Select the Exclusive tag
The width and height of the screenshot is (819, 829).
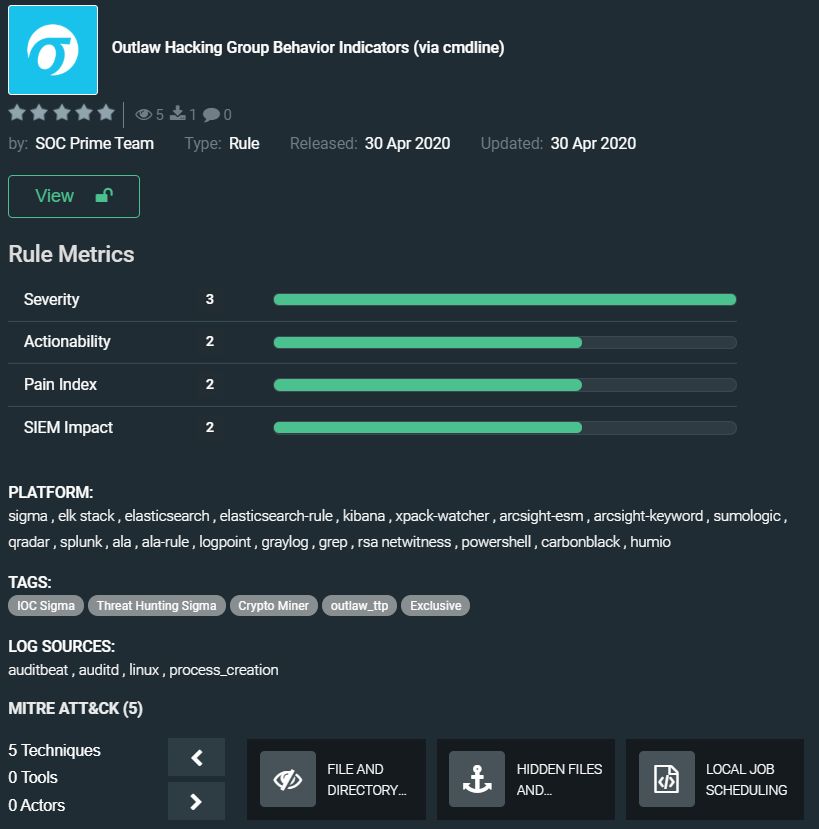[436, 605]
